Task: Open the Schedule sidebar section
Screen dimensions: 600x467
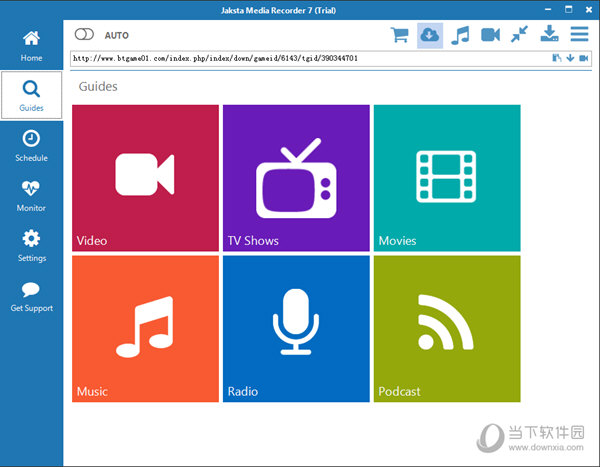Action: [x=31, y=146]
